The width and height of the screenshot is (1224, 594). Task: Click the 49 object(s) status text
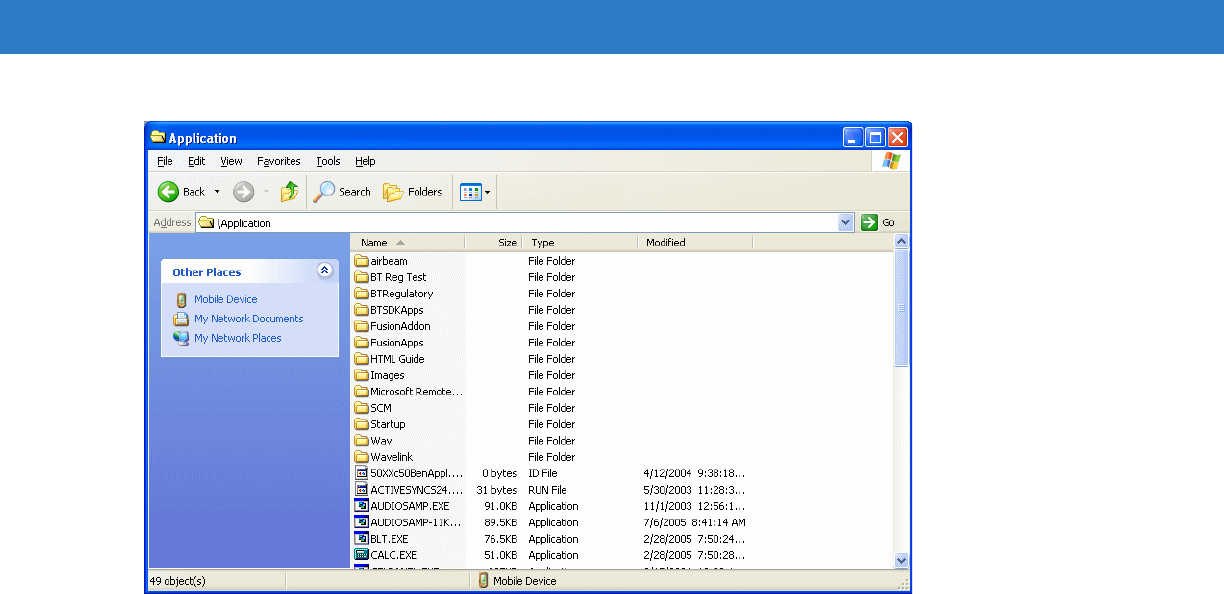[179, 580]
